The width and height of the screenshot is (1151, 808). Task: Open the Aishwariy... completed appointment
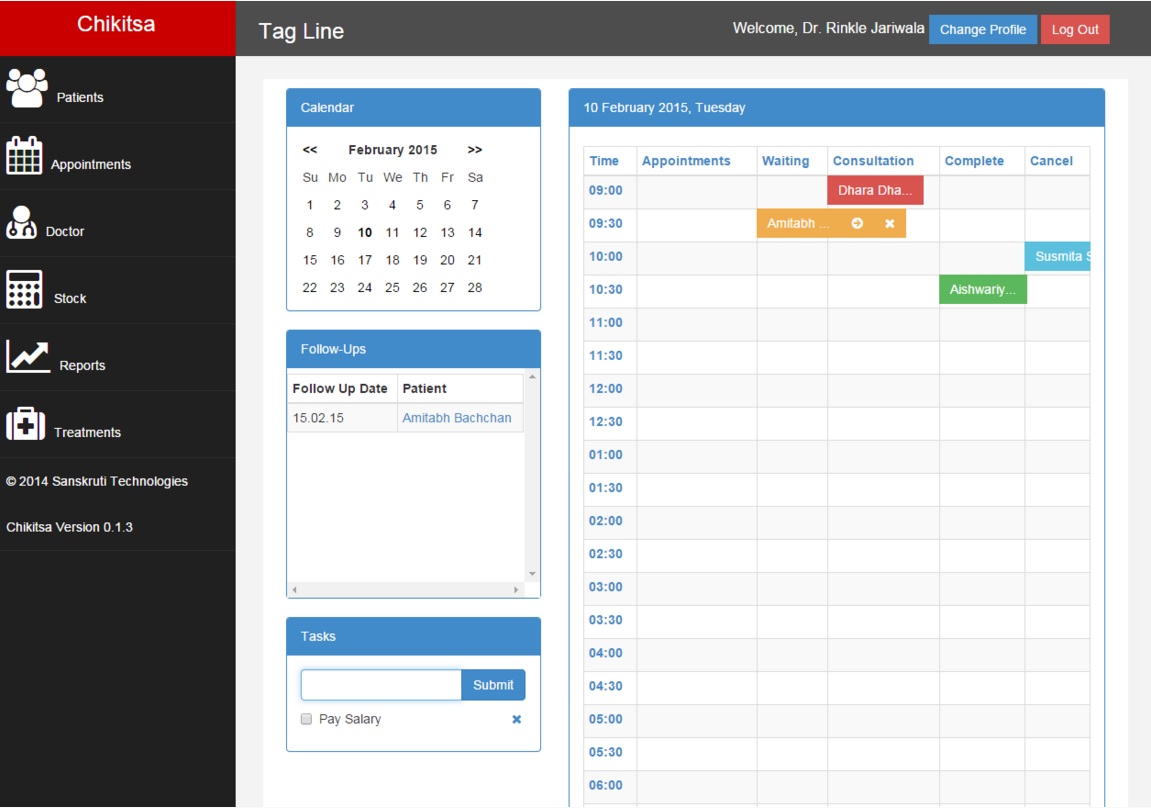point(983,289)
